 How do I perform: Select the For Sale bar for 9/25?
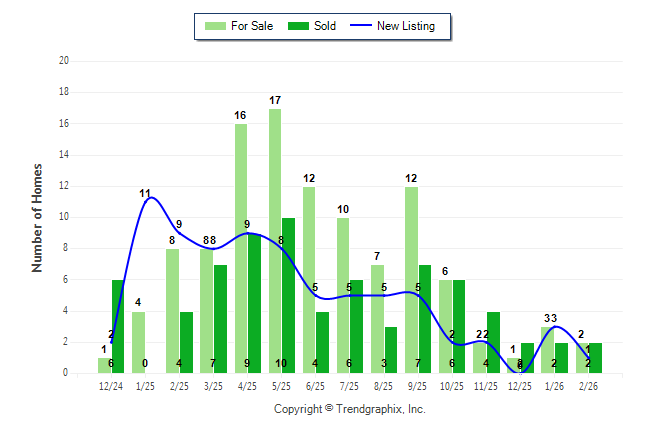tap(411, 279)
